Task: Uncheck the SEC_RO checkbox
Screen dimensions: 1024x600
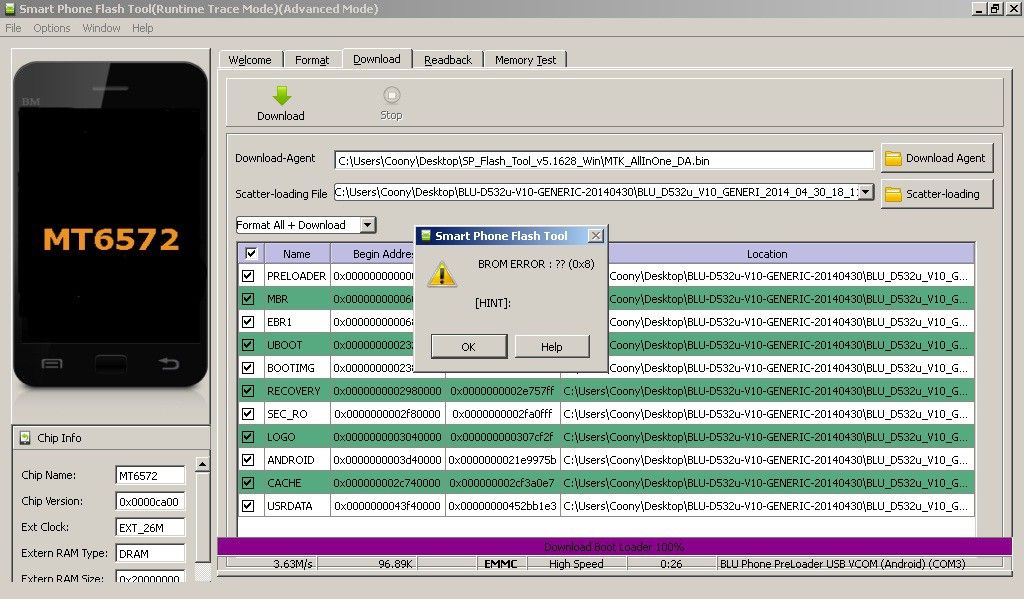Action: point(248,413)
